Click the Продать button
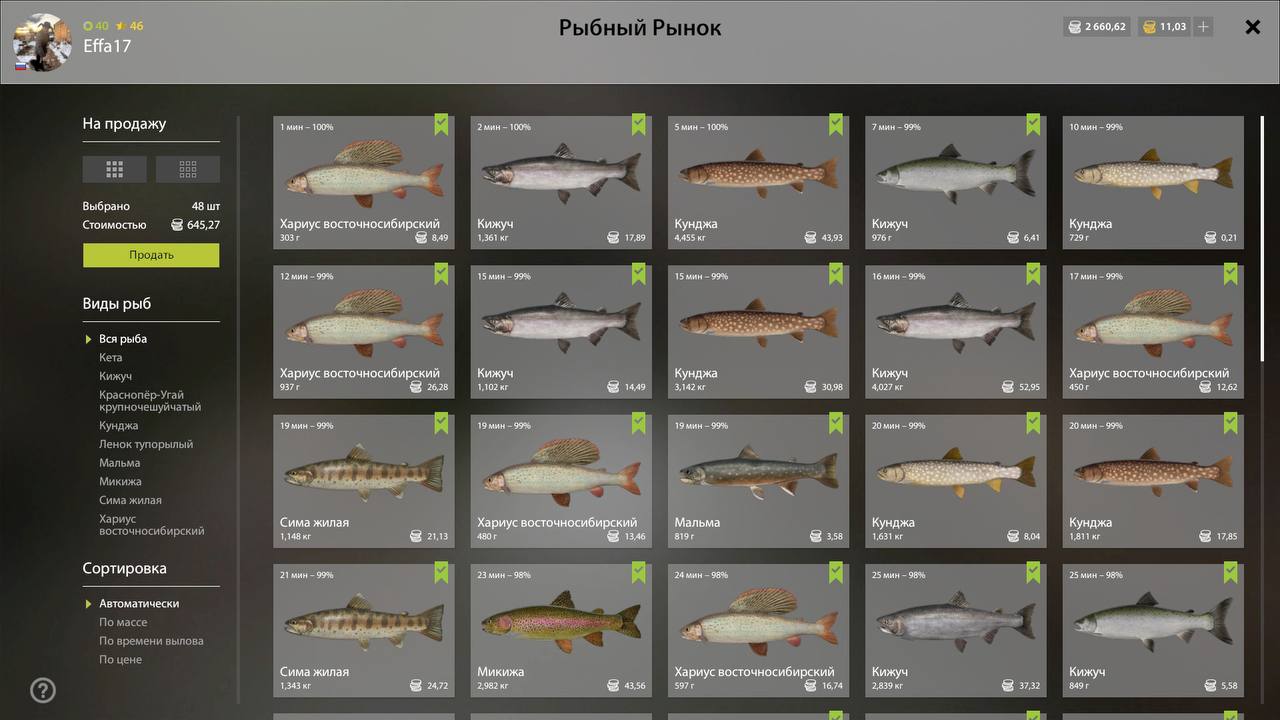 (151, 255)
